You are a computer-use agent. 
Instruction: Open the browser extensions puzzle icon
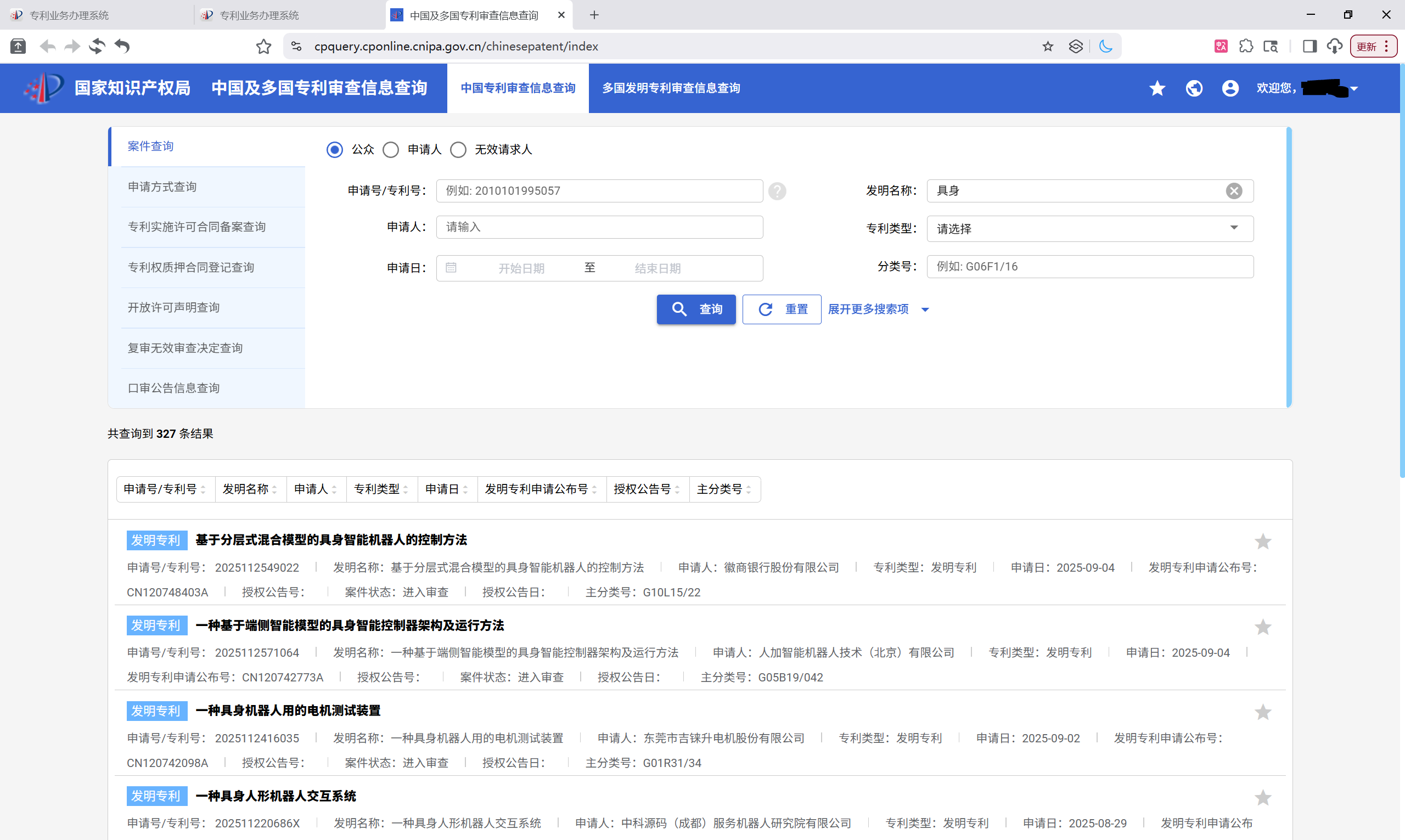[1246, 47]
